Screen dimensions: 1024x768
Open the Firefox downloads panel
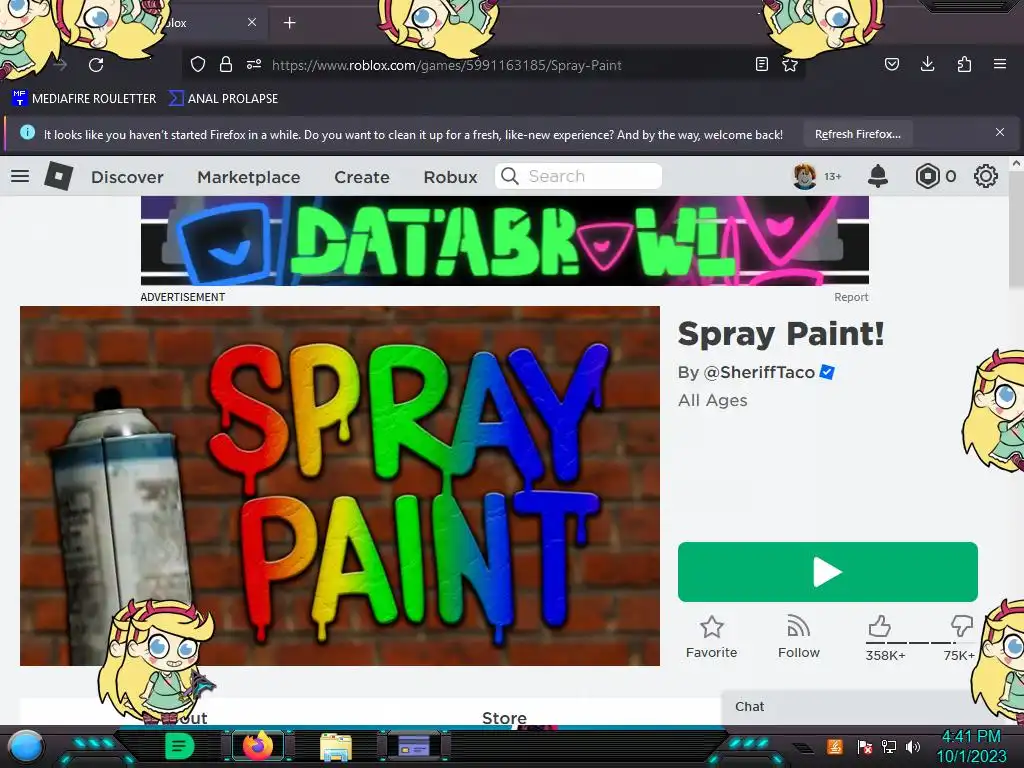click(927, 64)
